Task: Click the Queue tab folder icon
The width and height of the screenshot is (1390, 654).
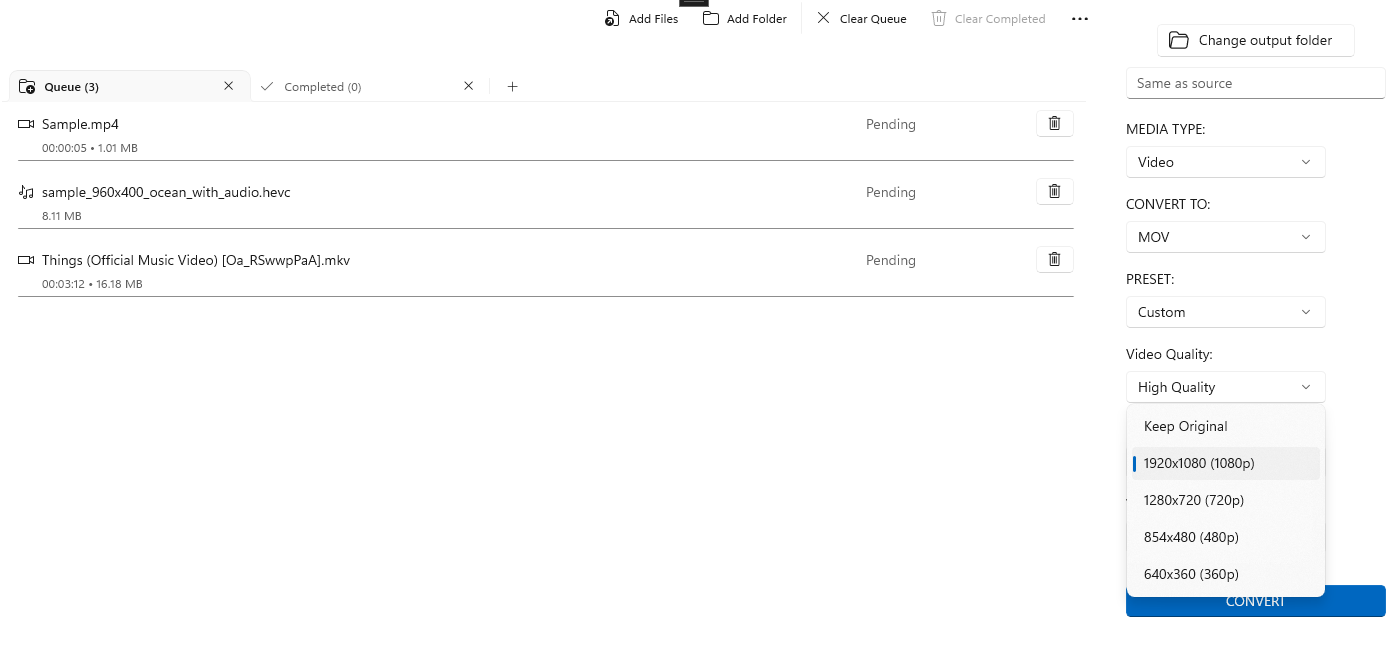Action: click(x=27, y=87)
